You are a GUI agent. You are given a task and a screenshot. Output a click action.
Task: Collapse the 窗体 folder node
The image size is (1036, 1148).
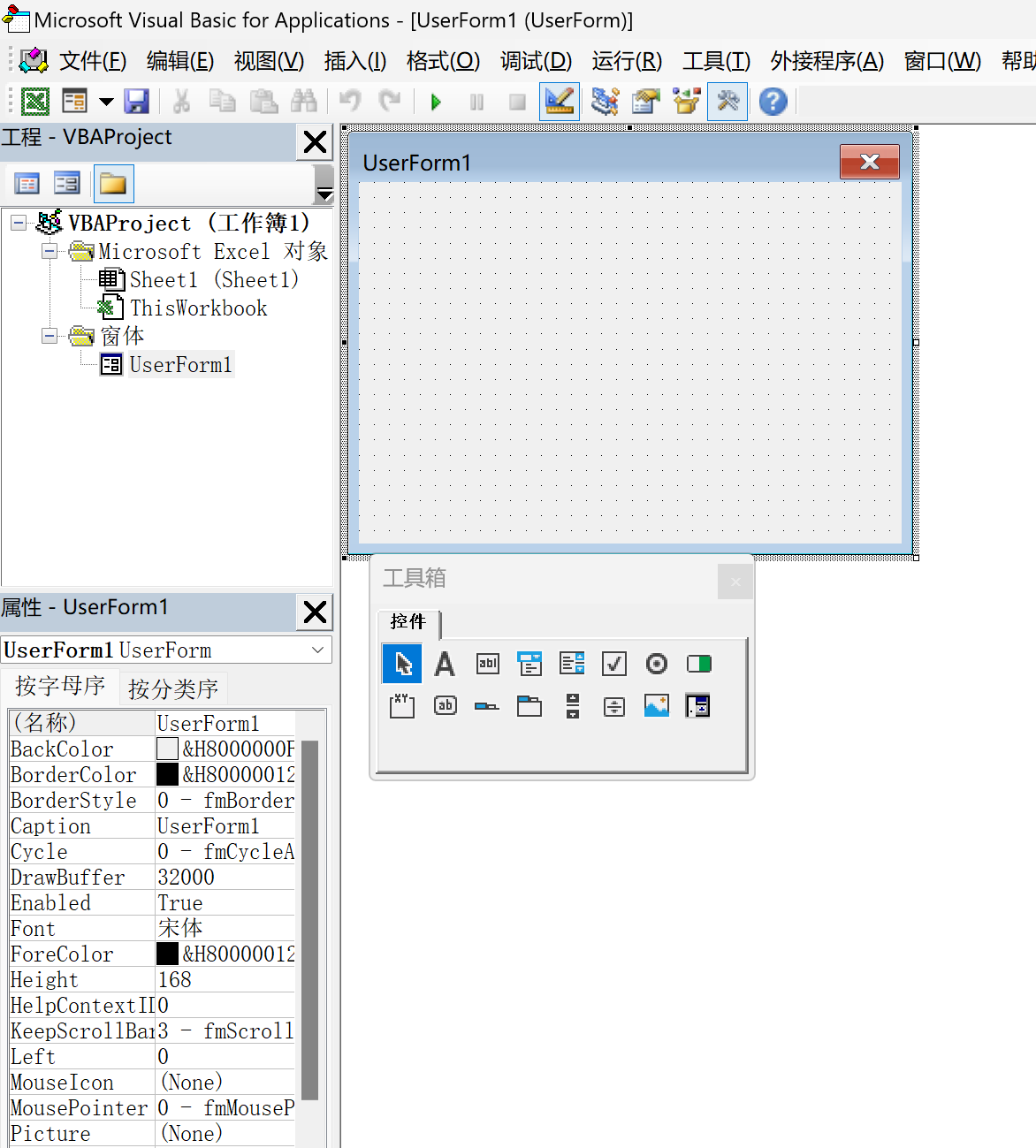50,336
